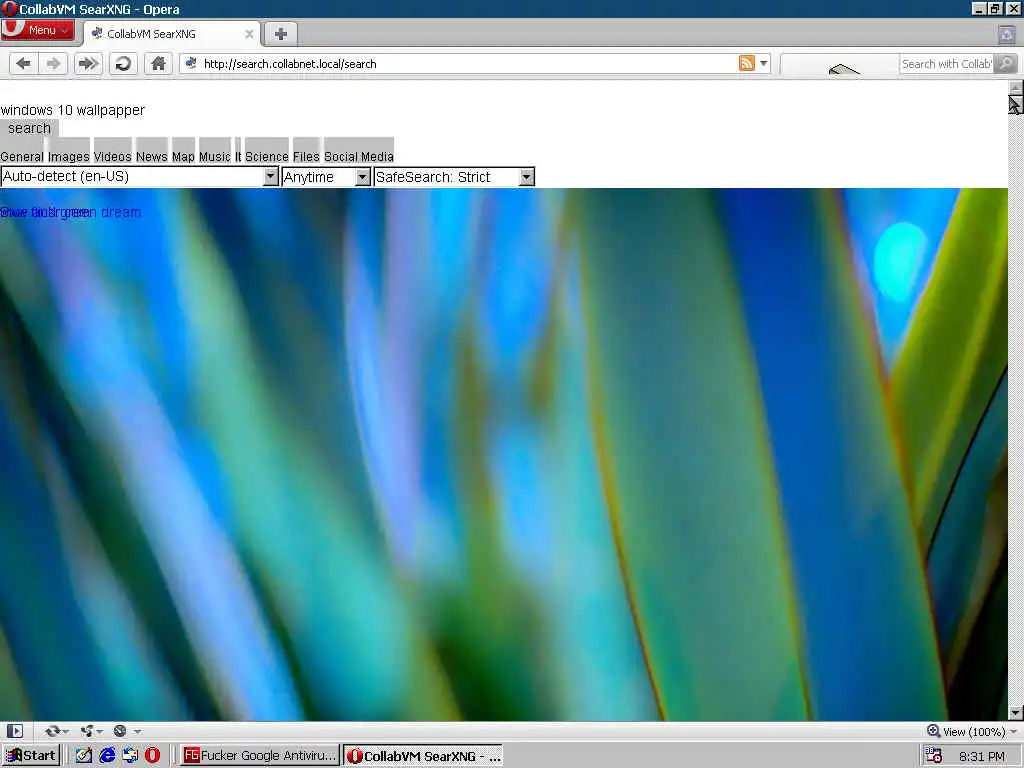Open the blue green dream result link
The width and height of the screenshot is (1024, 768).
click(71, 212)
